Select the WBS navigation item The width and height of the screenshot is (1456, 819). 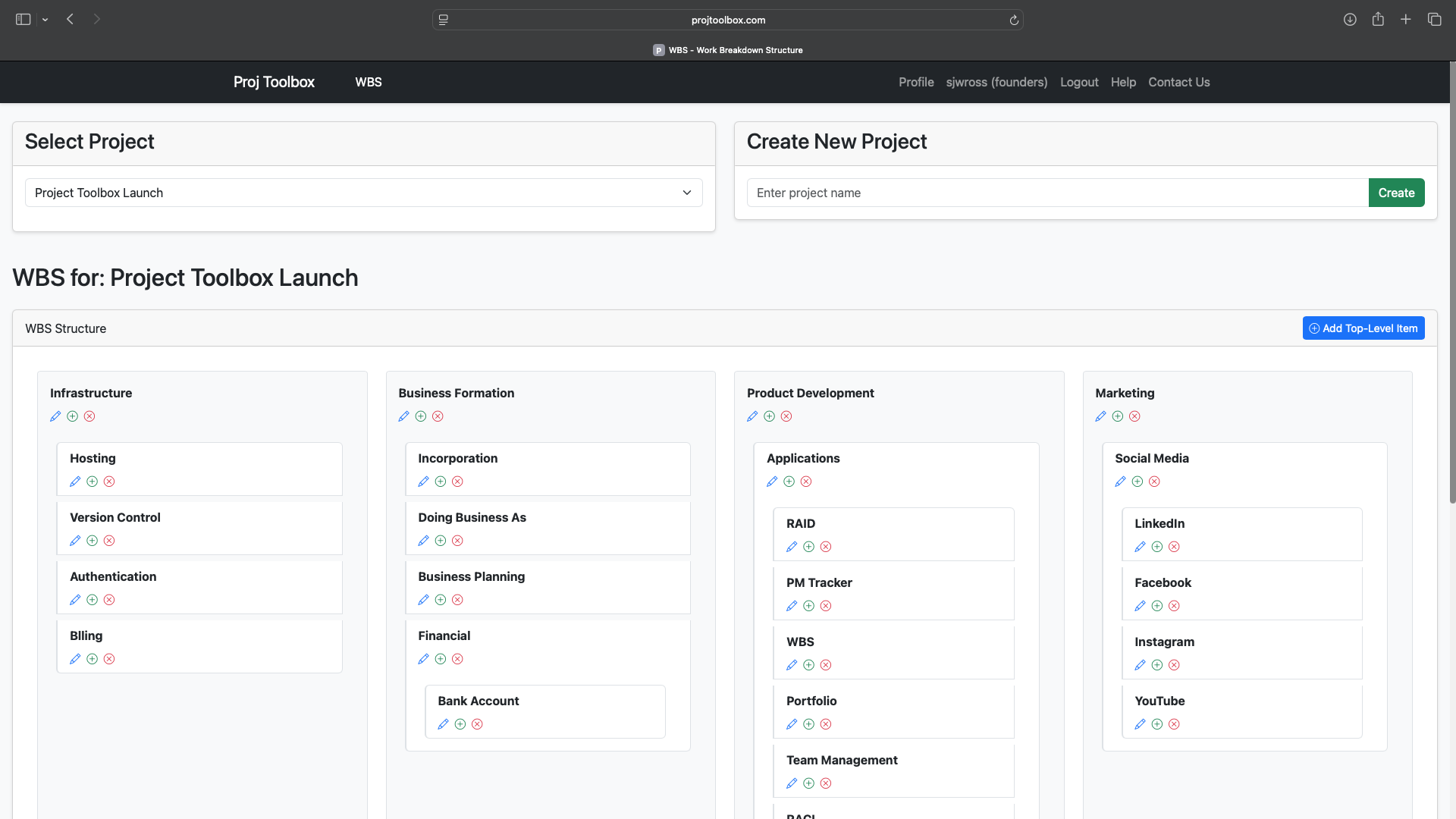(369, 82)
